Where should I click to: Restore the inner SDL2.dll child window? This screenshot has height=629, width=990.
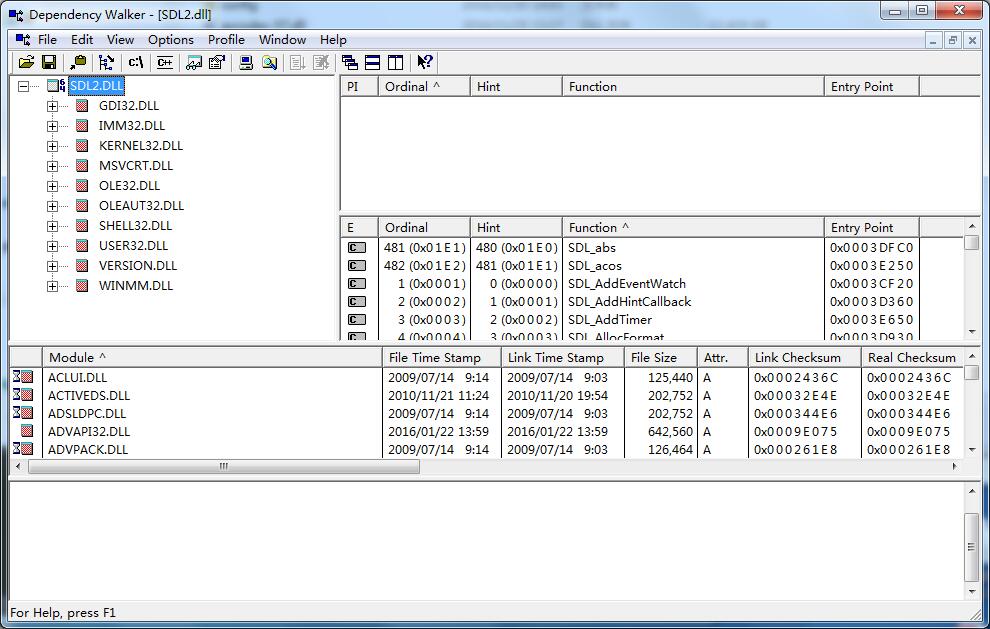953,40
